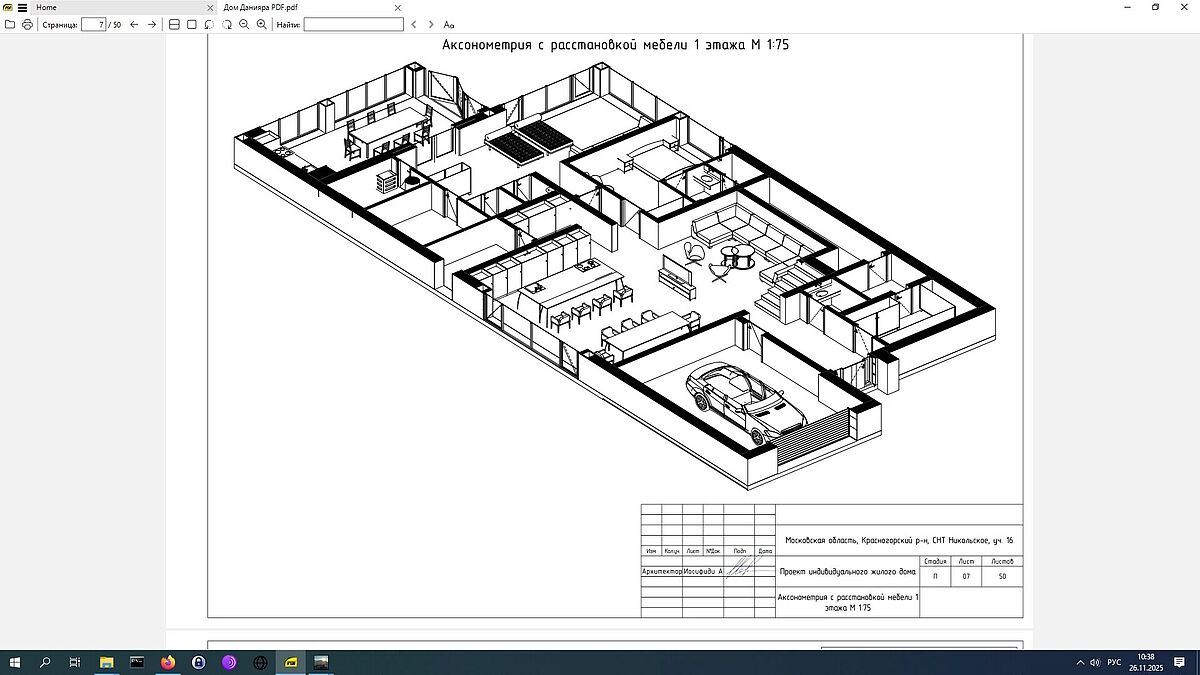Toggle match case search option
The width and height of the screenshot is (1200, 675).
click(x=449, y=24)
